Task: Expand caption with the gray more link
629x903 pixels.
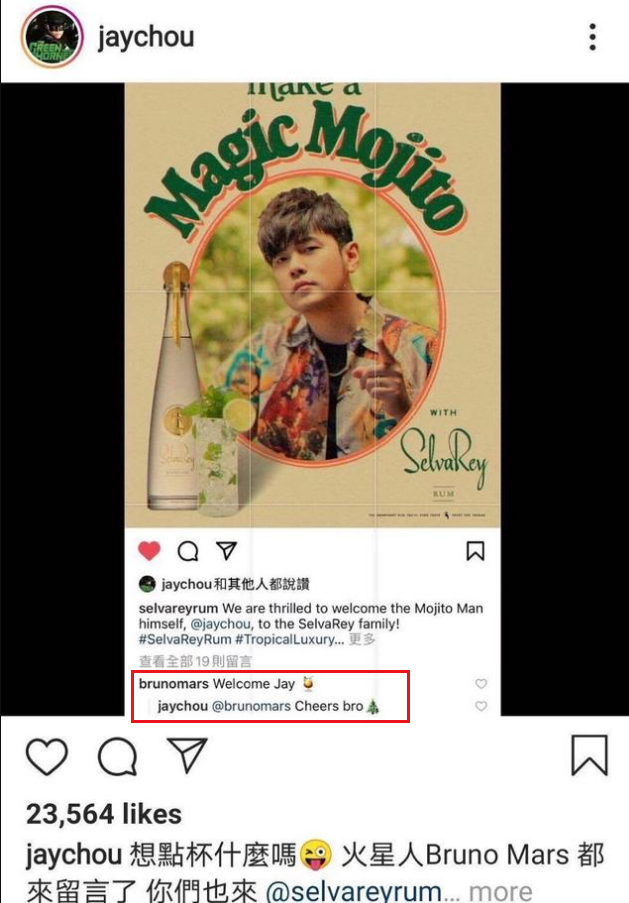Action: point(501,891)
